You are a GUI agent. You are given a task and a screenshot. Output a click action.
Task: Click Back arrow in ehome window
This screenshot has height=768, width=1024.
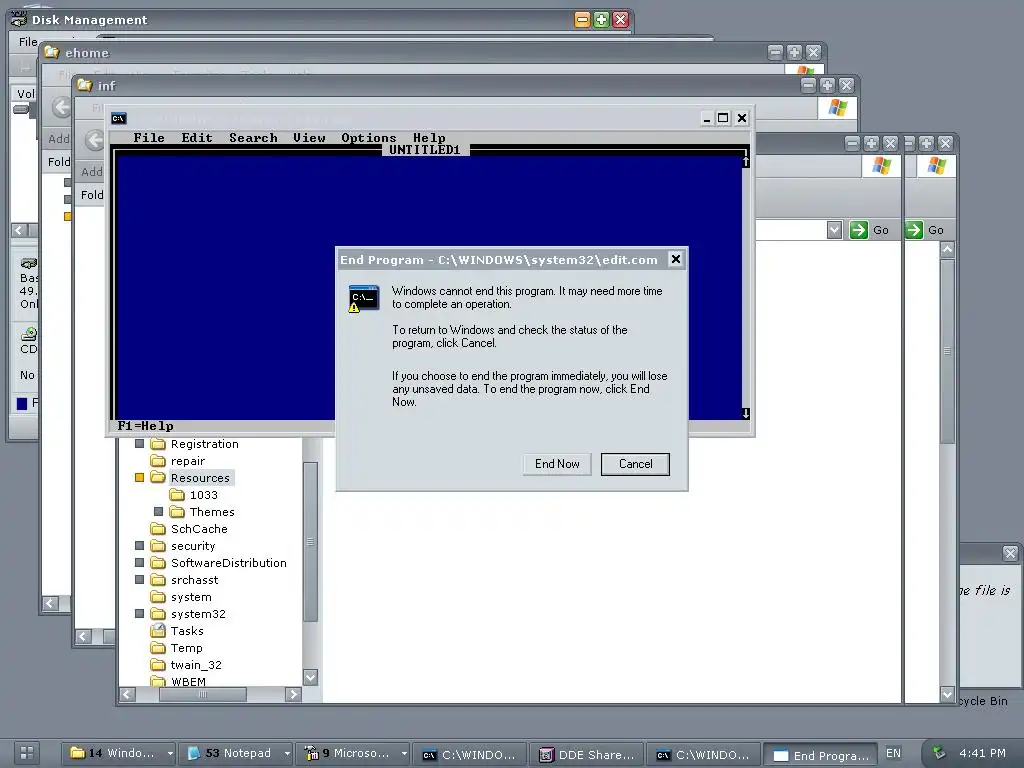61,107
